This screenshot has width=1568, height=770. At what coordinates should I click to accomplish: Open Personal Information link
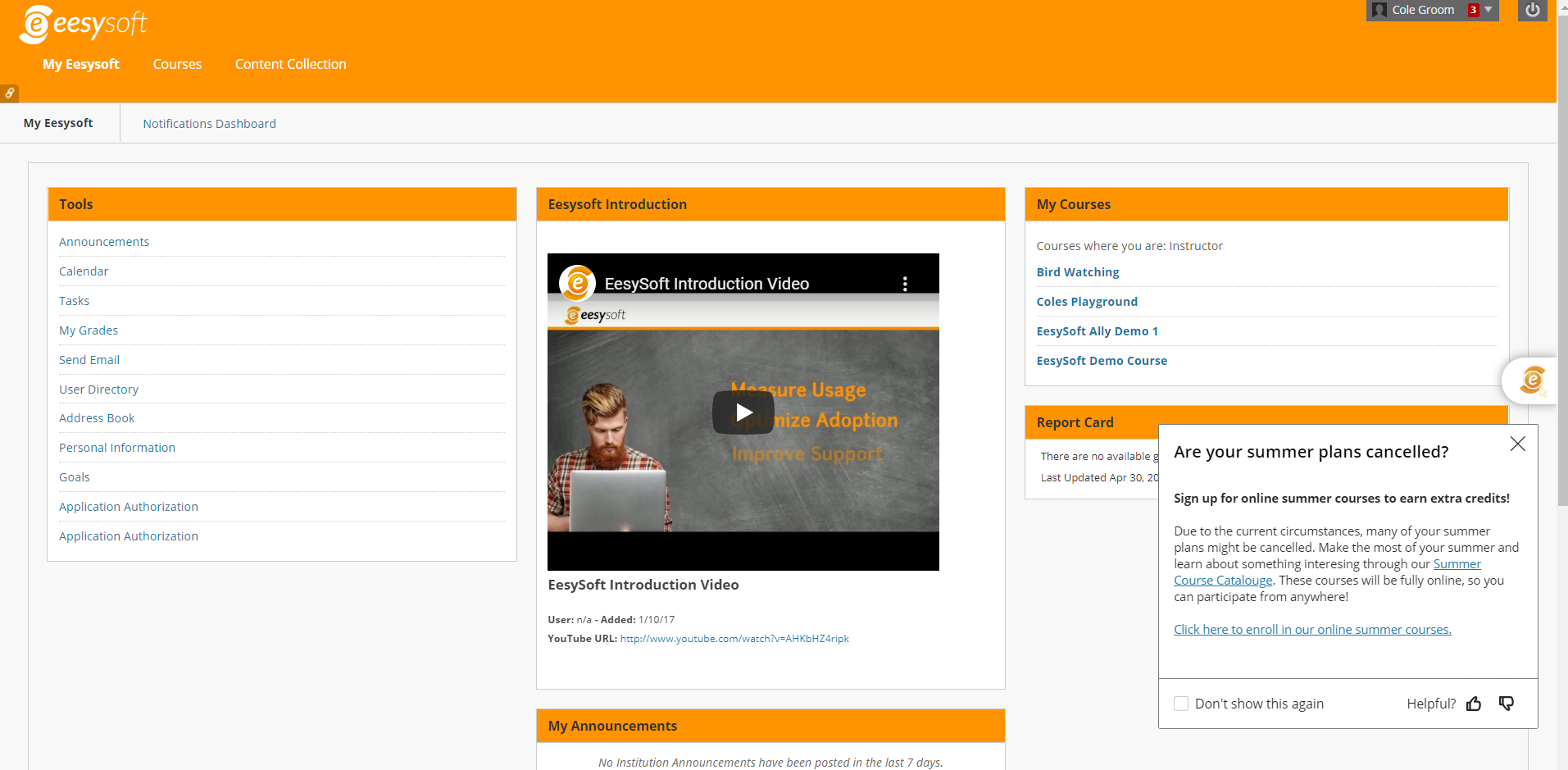pyautogui.click(x=117, y=448)
